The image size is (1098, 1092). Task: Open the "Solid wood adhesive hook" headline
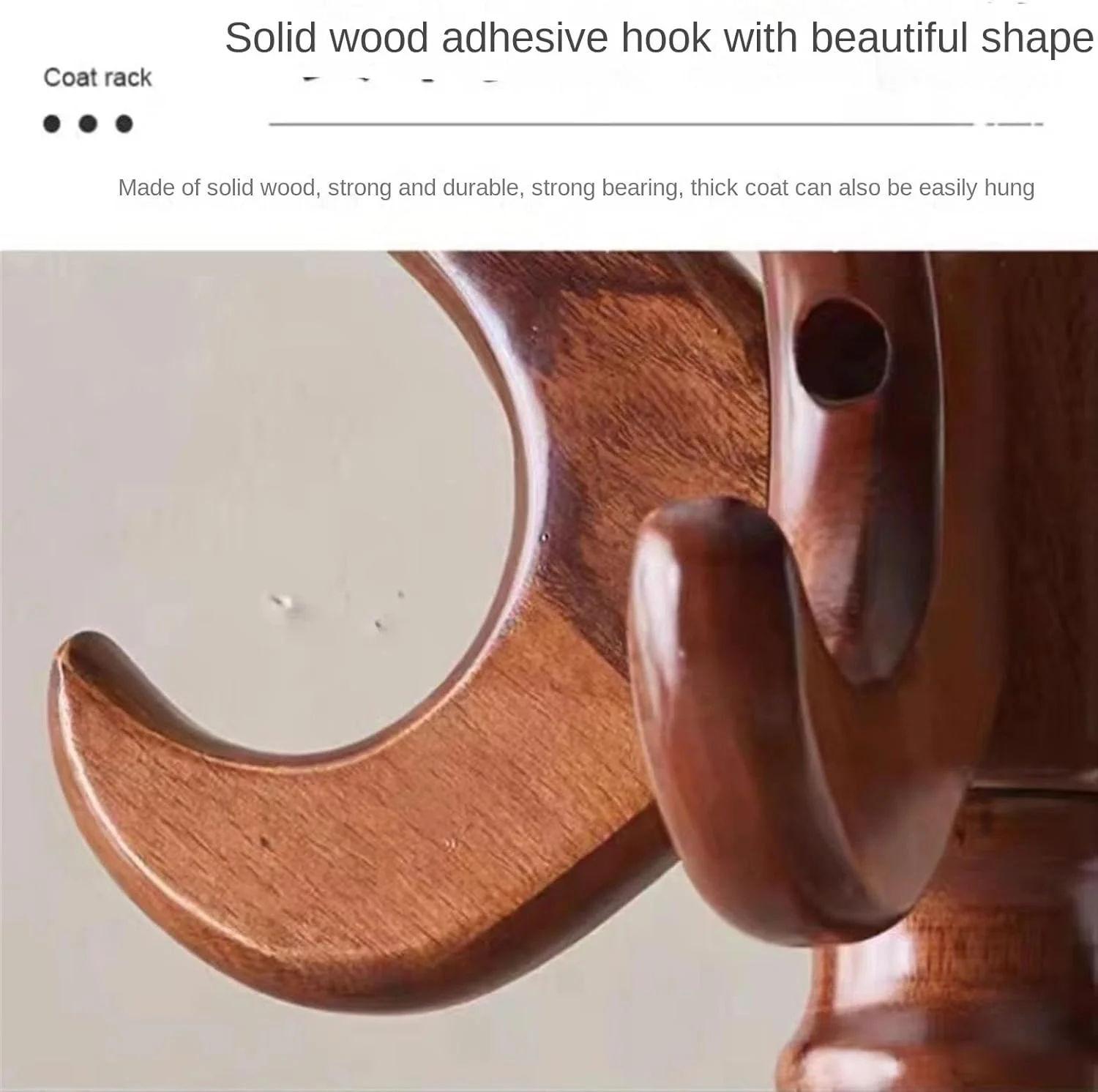coord(658,37)
